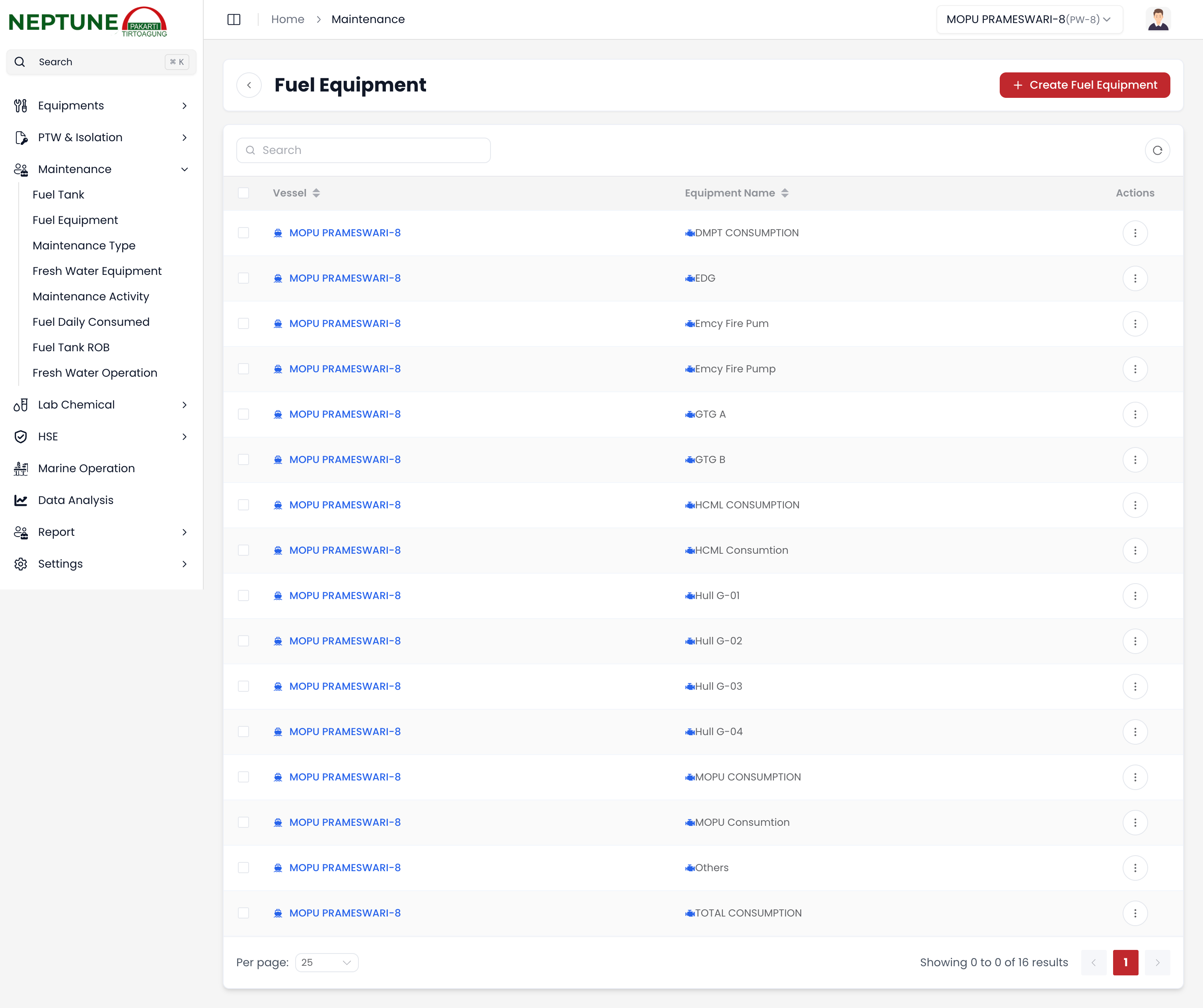
Task: Click the Data Analysis chart icon
Action: click(21, 500)
